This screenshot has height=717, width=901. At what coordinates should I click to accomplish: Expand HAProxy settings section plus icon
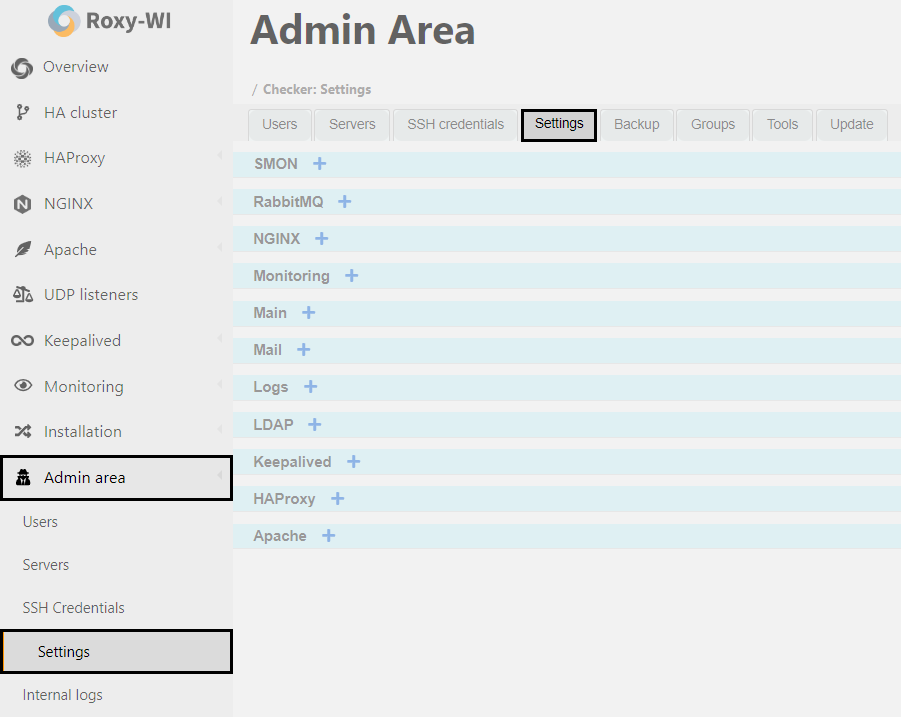[337, 499]
